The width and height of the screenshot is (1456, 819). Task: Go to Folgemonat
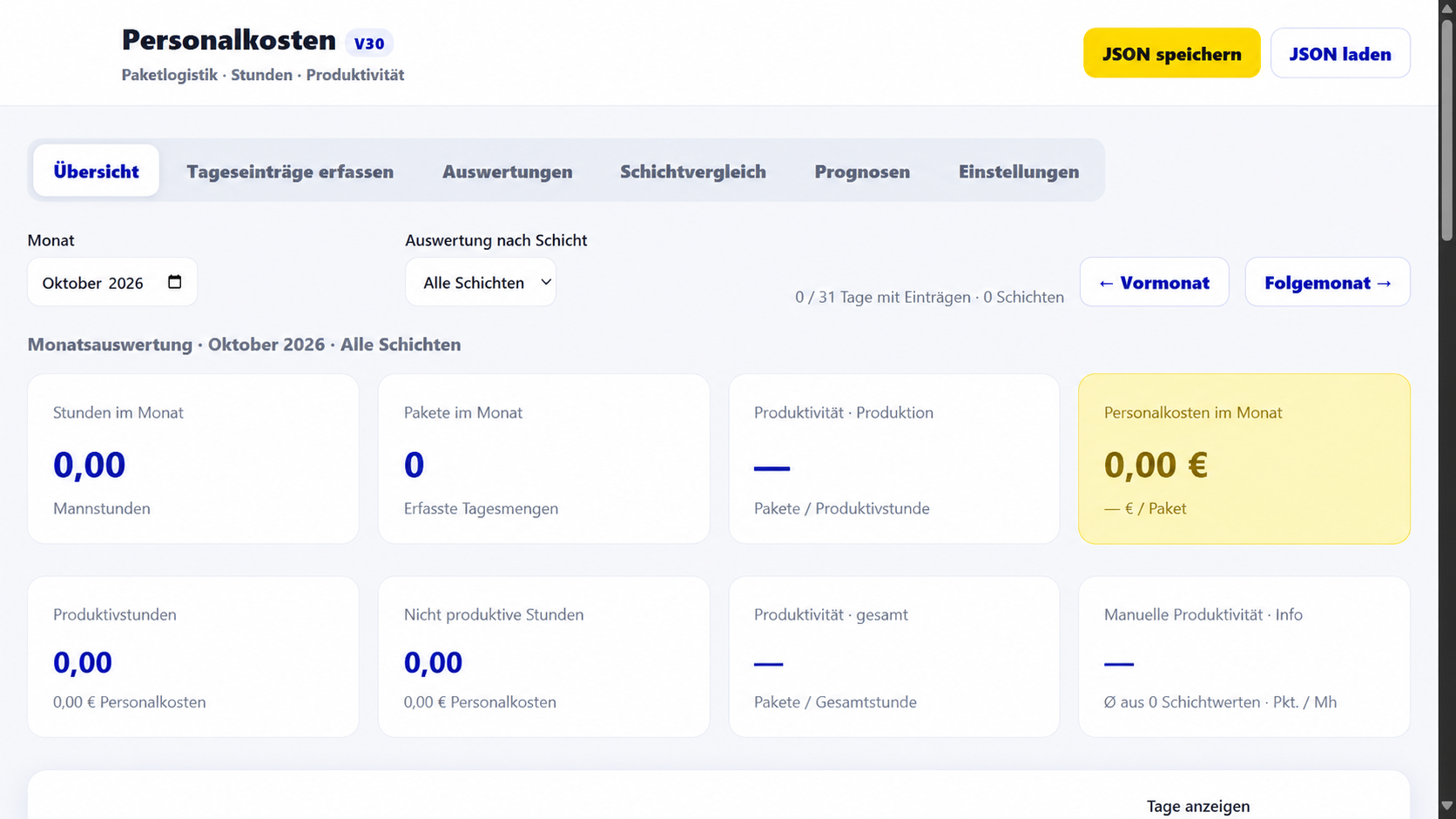coord(1327,282)
